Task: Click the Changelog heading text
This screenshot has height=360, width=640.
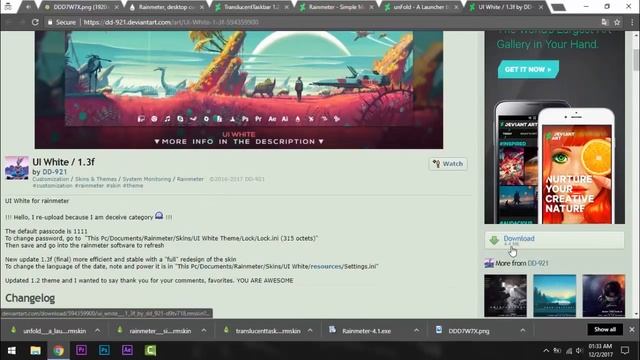Action: tap(30, 298)
